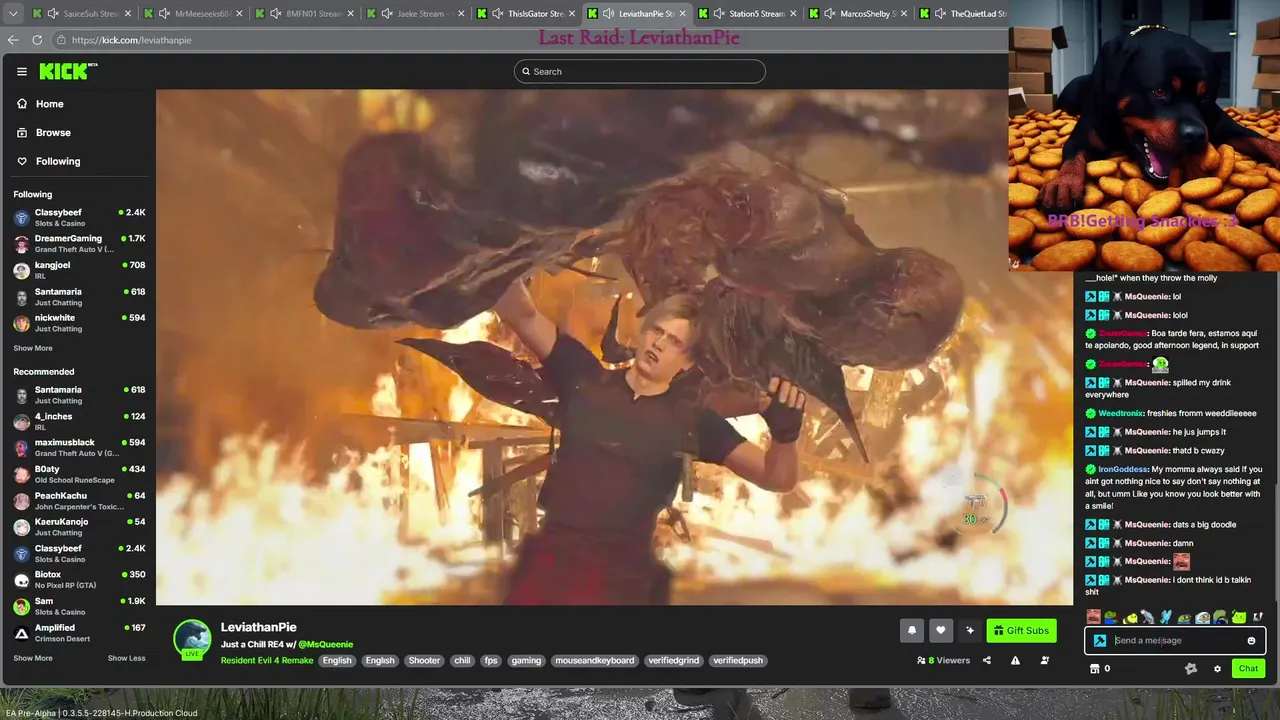The image size is (1280, 720).
Task: Collapse Recommended with Show Less
Action: coord(126,658)
